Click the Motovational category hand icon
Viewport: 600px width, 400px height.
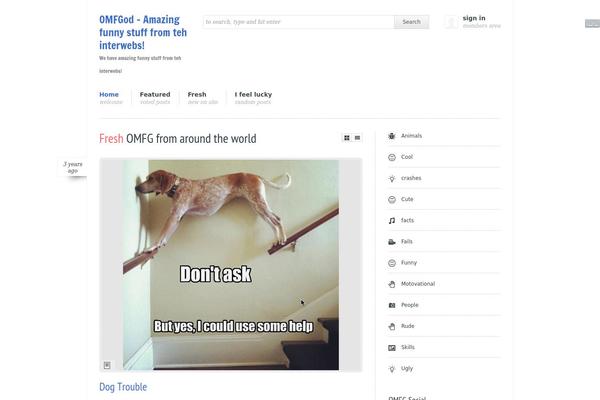[x=392, y=284]
